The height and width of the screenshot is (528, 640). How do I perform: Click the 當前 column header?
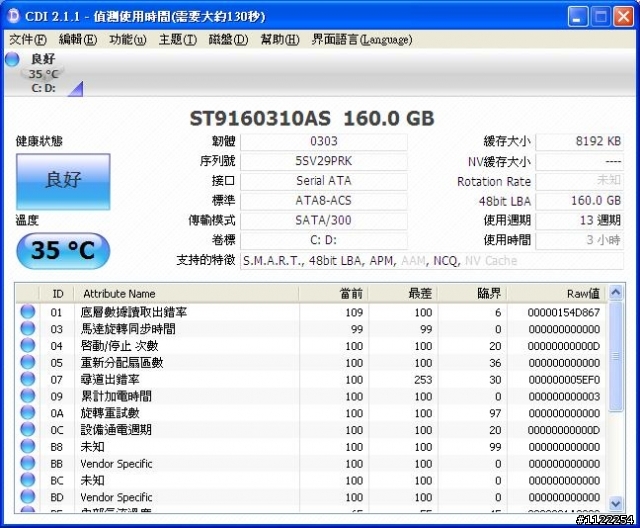coord(333,293)
